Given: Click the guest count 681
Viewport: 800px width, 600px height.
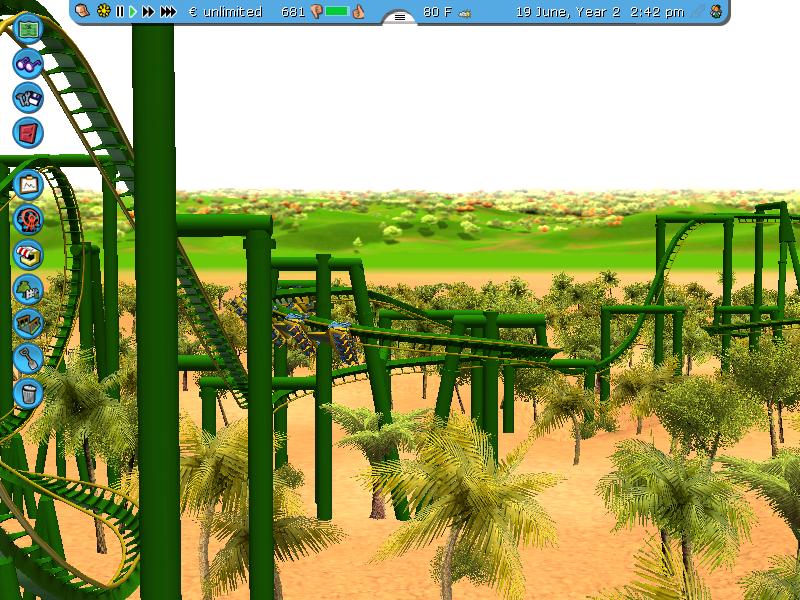Looking at the screenshot, I should (x=293, y=12).
